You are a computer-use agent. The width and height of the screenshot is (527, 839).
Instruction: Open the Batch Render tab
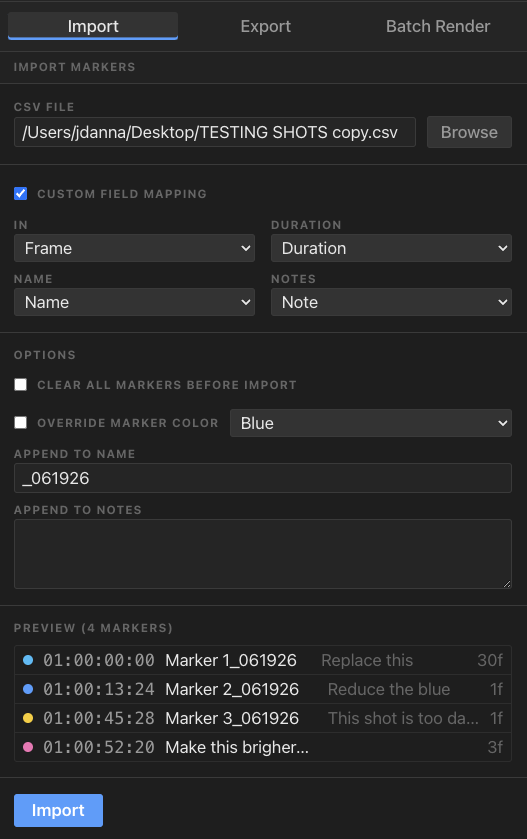coord(438,26)
